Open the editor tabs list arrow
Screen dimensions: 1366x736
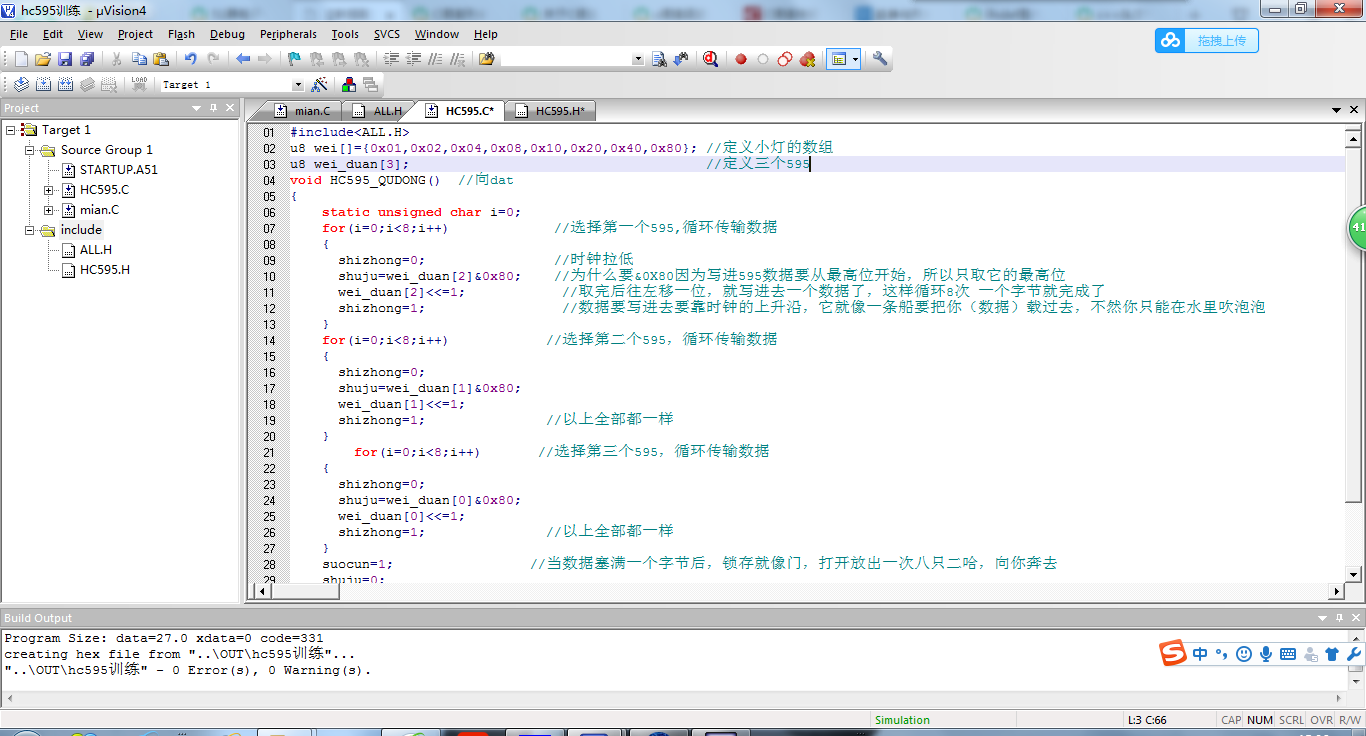click(1337, 110)
